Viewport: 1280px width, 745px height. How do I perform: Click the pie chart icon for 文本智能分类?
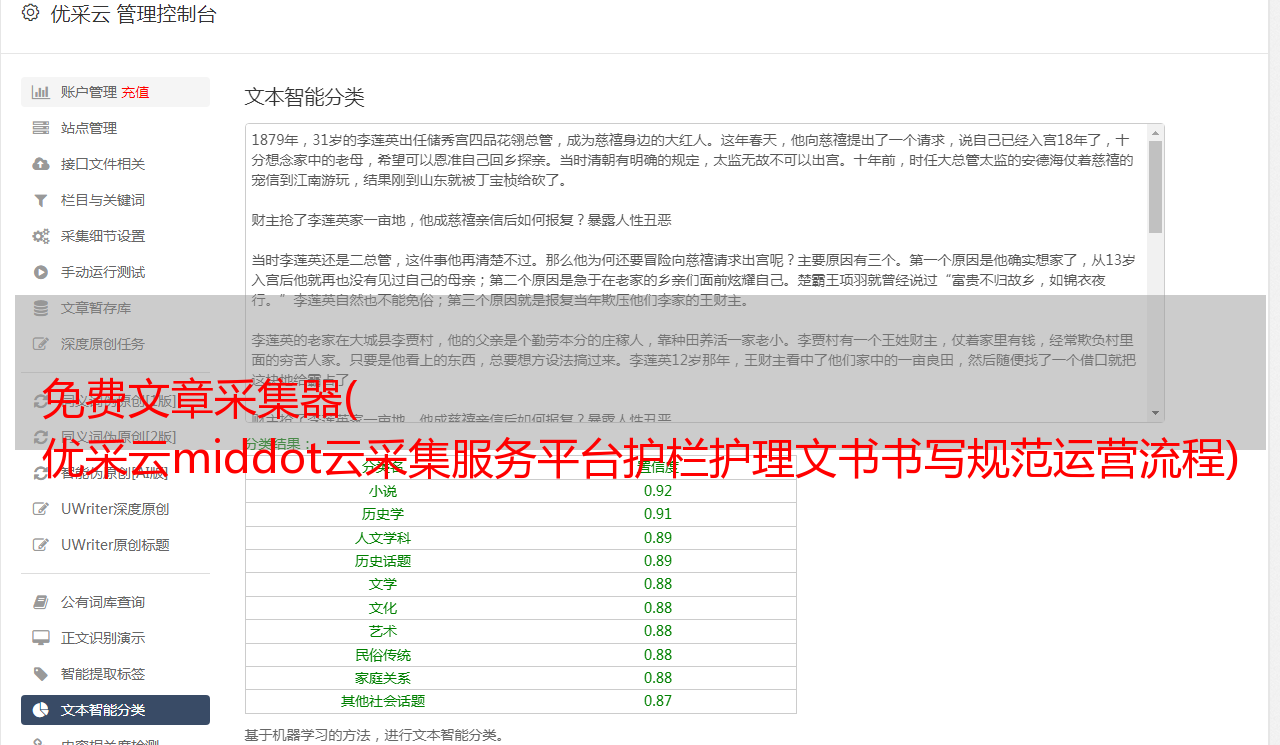point(41,710)
